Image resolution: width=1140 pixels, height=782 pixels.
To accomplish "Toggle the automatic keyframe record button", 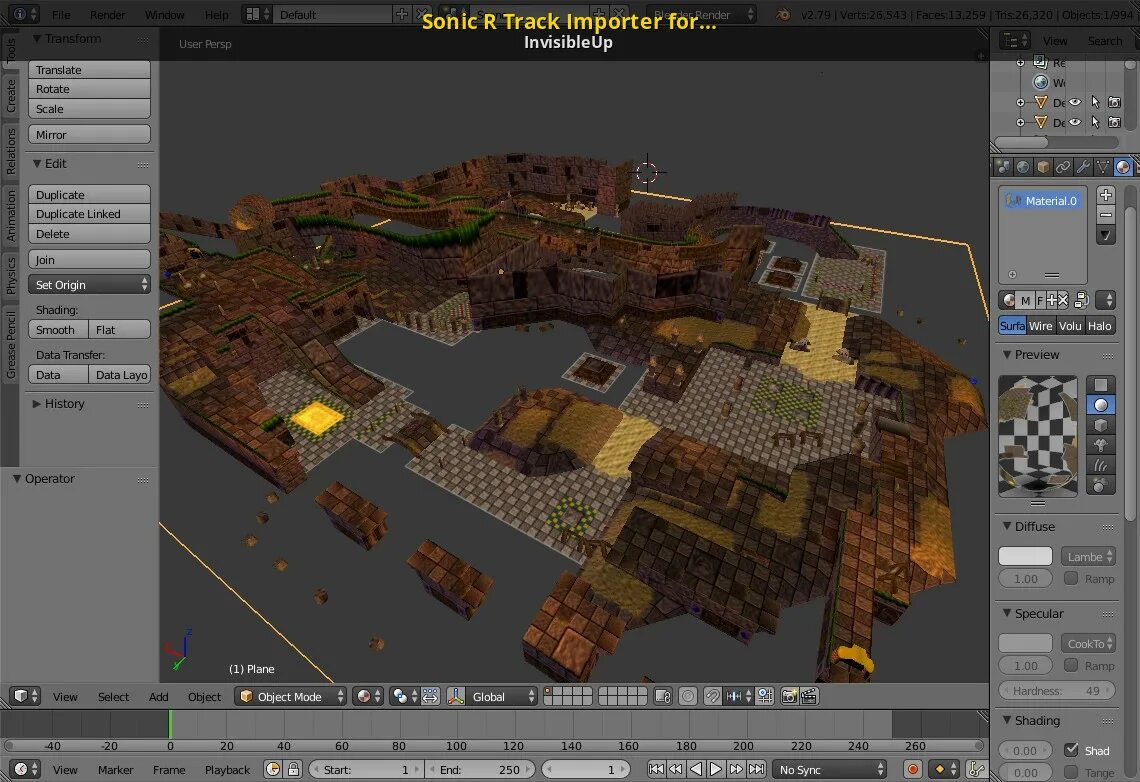I will click(912, 769).
